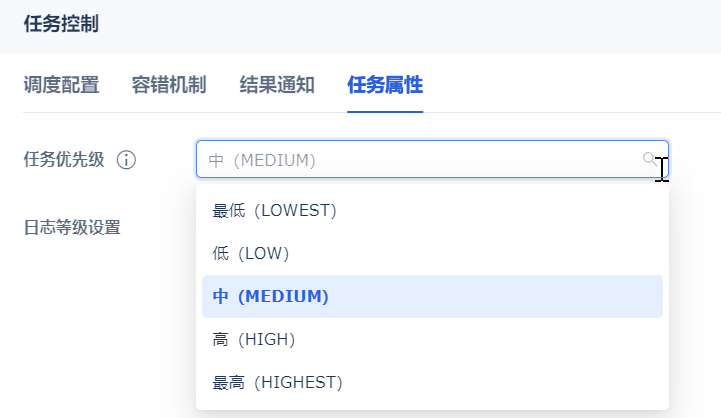Click the 任务控制 panel heading
721x418 pixels.
point(61,23)
